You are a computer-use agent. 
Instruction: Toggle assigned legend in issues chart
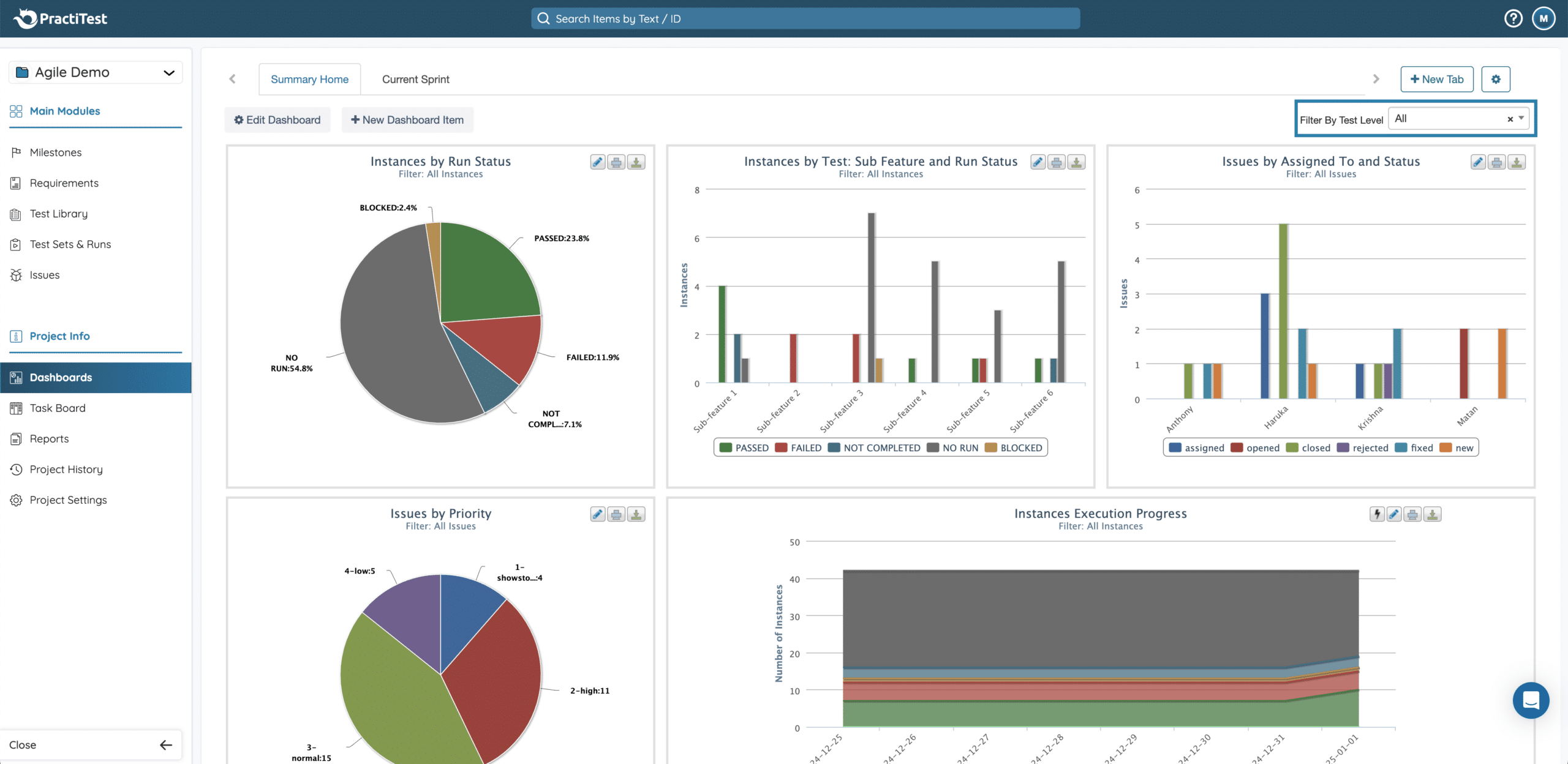pyautogui.click(x=1196, y=448)
